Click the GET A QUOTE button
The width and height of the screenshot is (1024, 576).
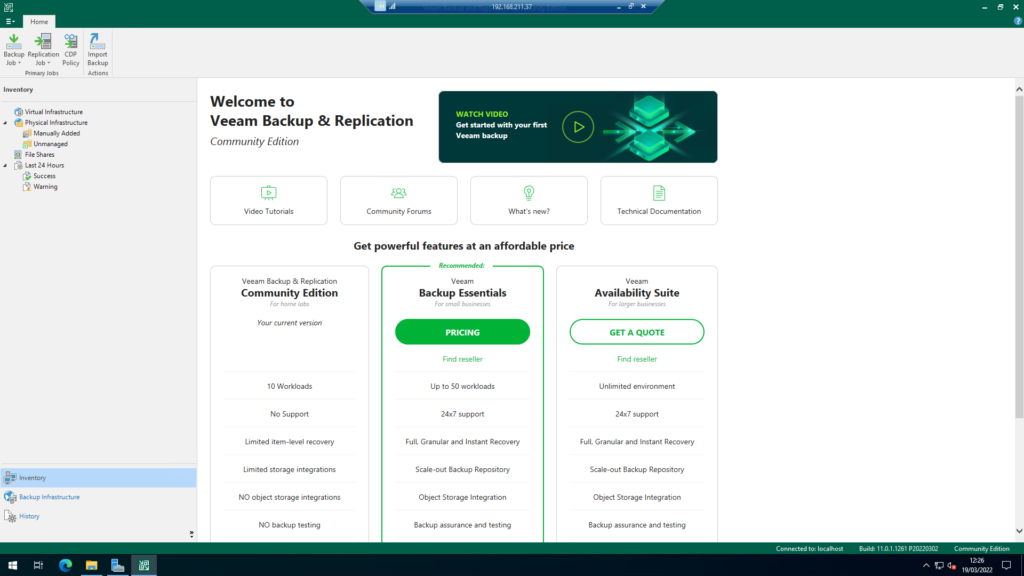click(637, 332)
